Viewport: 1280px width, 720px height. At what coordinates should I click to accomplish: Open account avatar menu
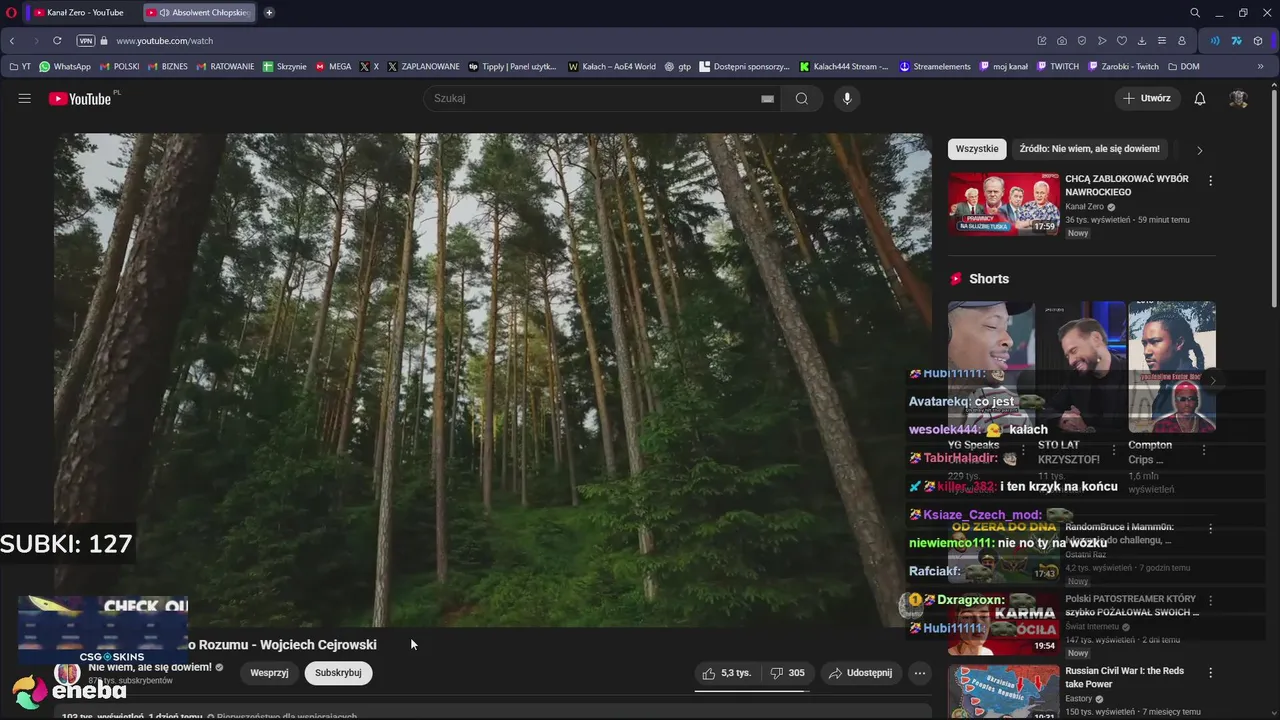pos(1238,98)
